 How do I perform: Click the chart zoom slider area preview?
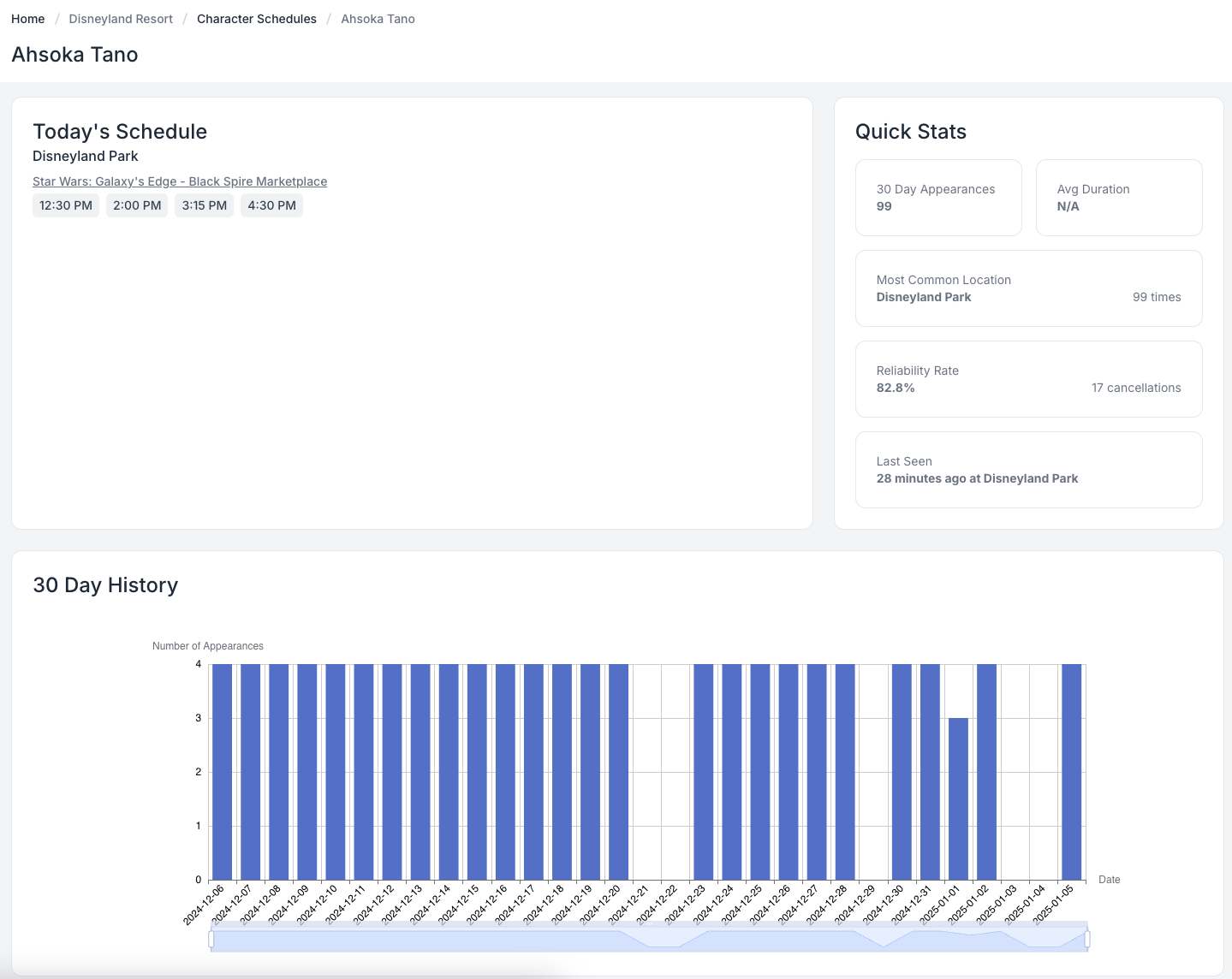tap(649, 939)
